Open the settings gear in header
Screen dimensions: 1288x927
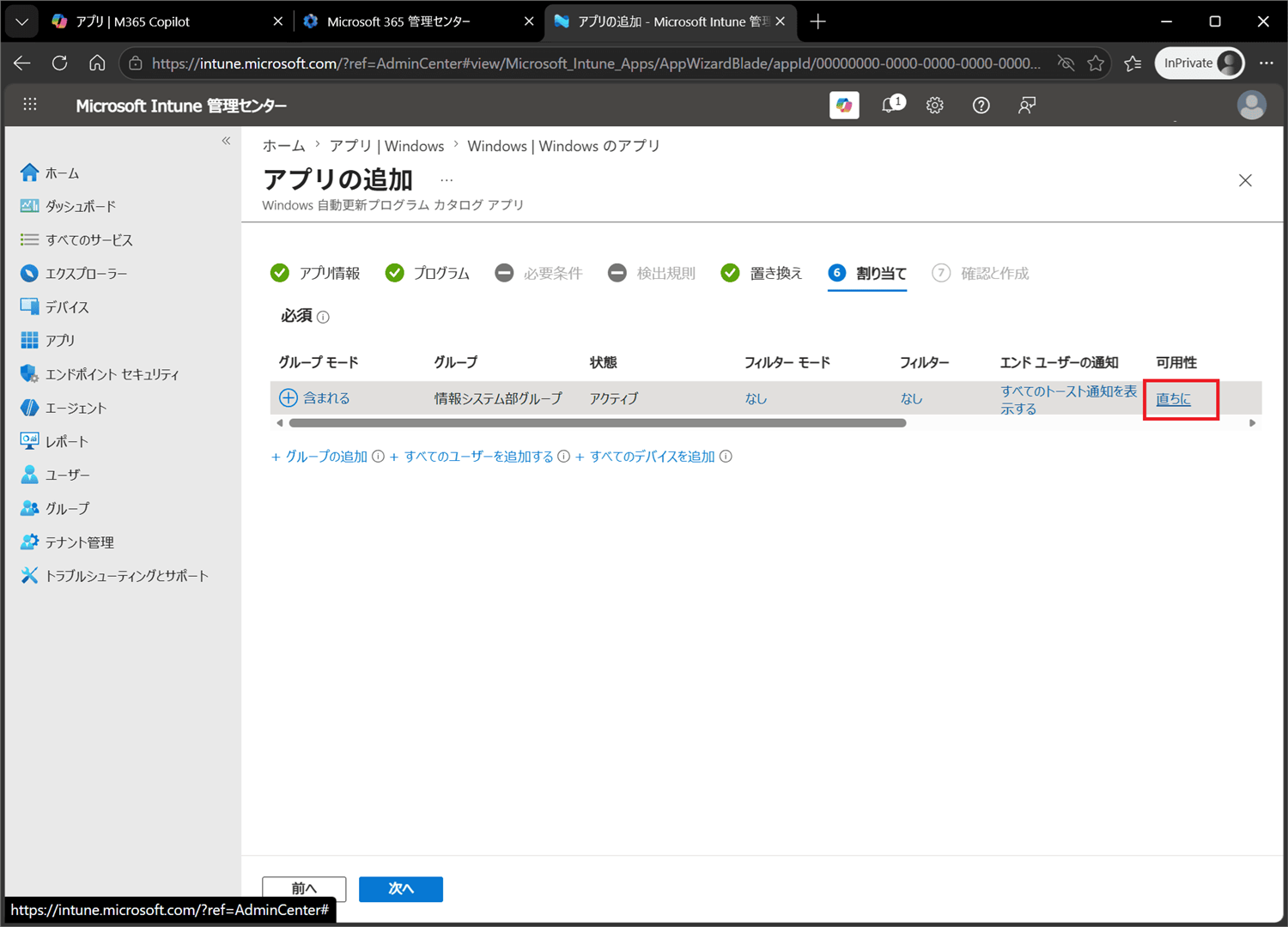tap(935, 105)
